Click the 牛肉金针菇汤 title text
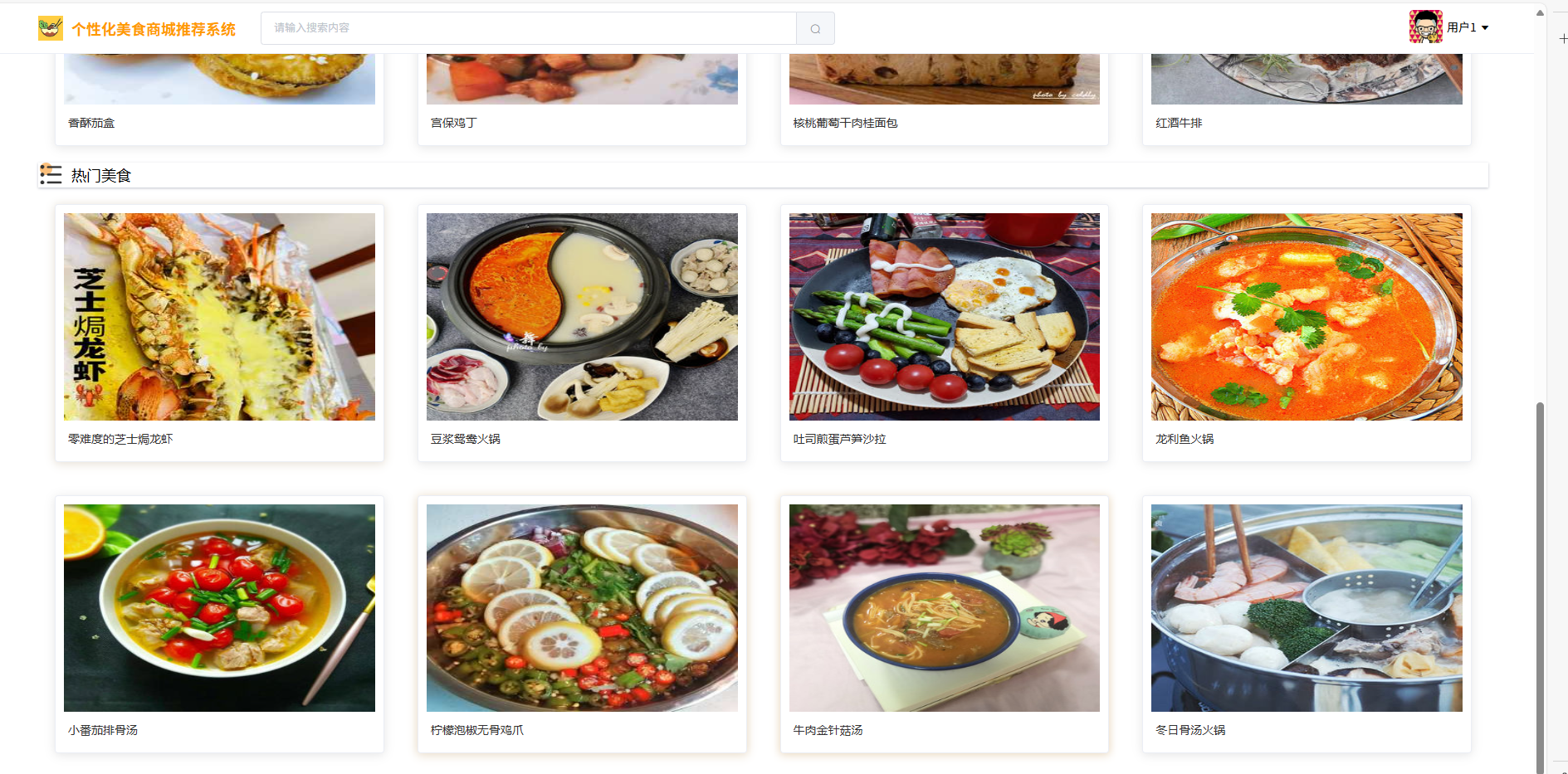Screen dimensions: 1568x774 click(828, 730)
